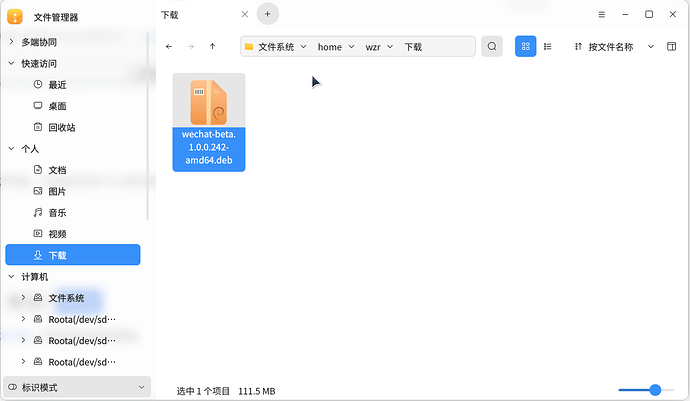Screen dimensions: 690x401
Task: Expand the third Roota(/dev/sd… drive
Action: pos(23,362)
